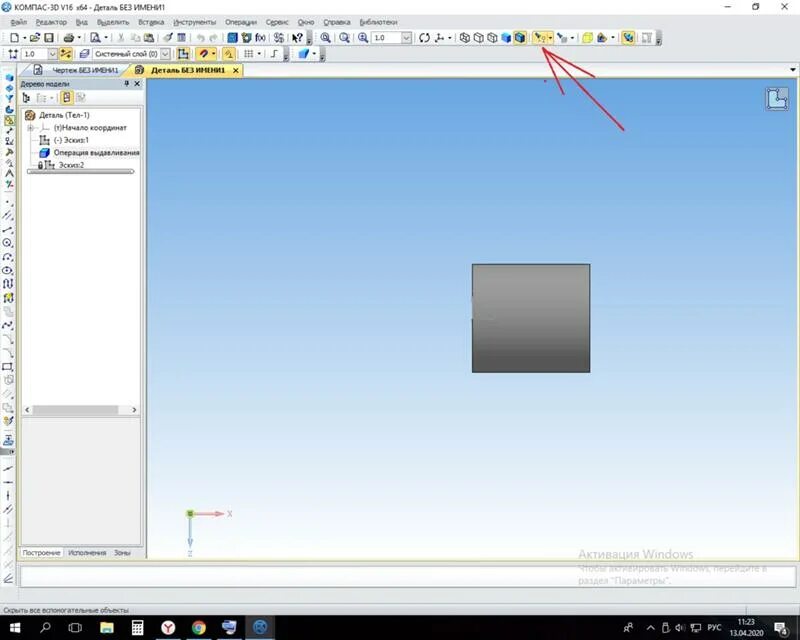Toggle the sketch mode icon
800x640 pixels.
(183, 54)
